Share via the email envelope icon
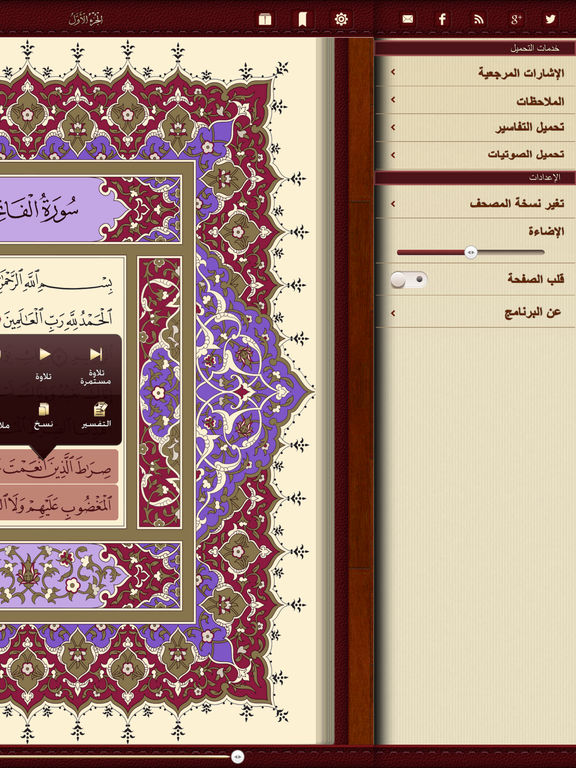Viewport: 576px width, 768px height. [408, 19]
